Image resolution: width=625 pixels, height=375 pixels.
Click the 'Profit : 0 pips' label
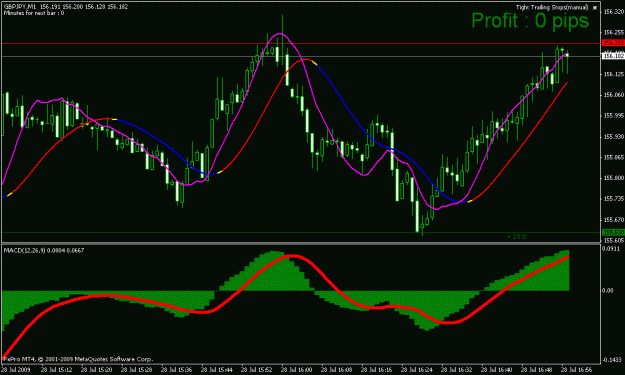[x=530, y=20]
